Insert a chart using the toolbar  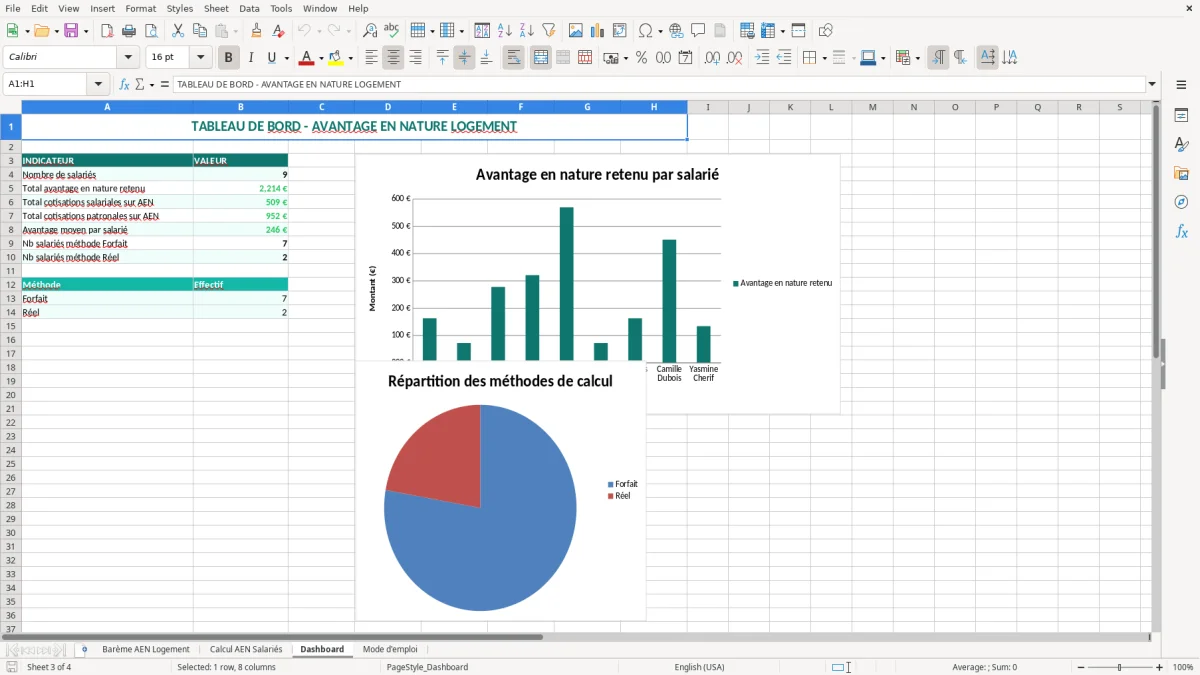[598, 31]
